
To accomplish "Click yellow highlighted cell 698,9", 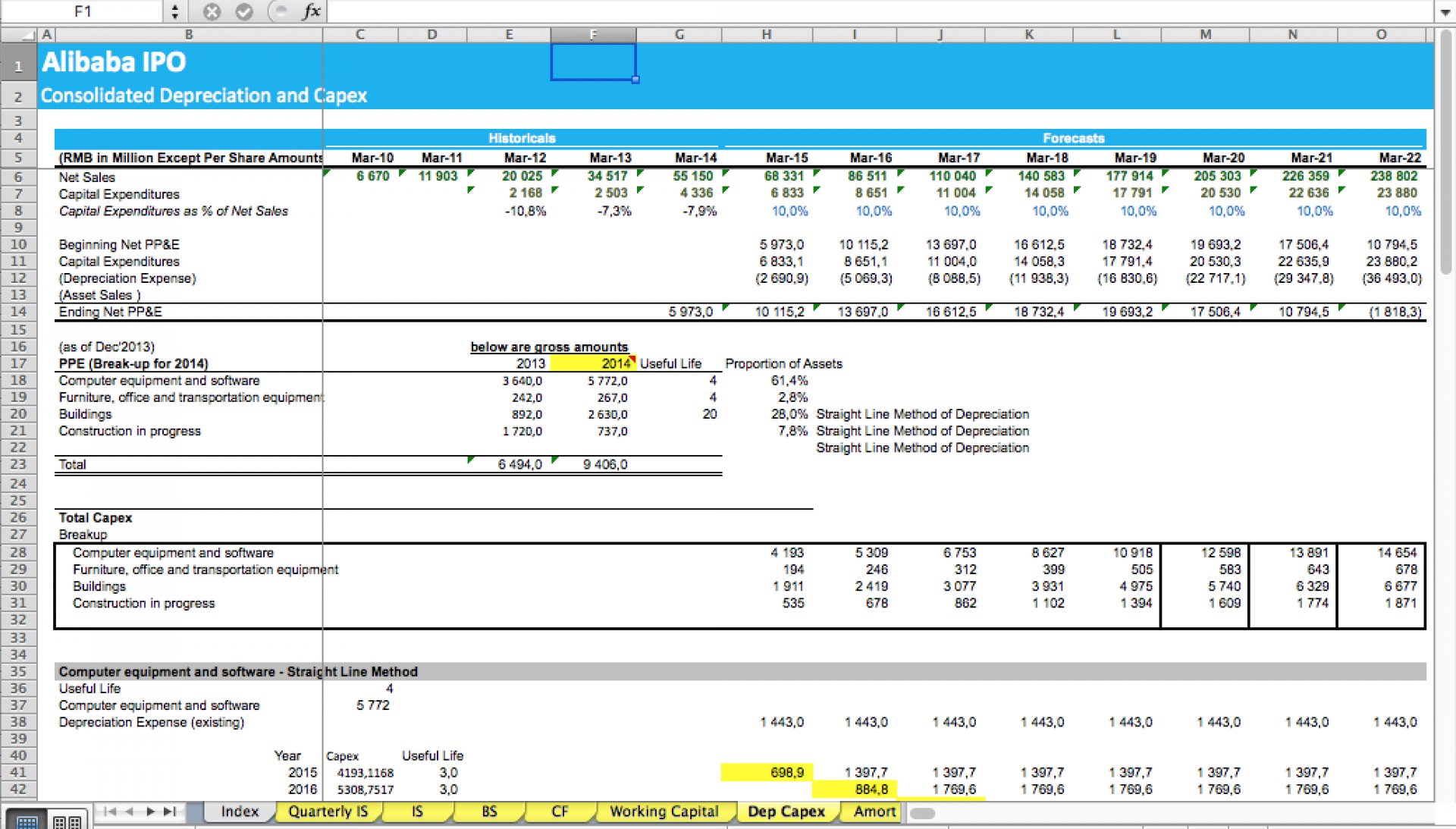I will 767,772.
